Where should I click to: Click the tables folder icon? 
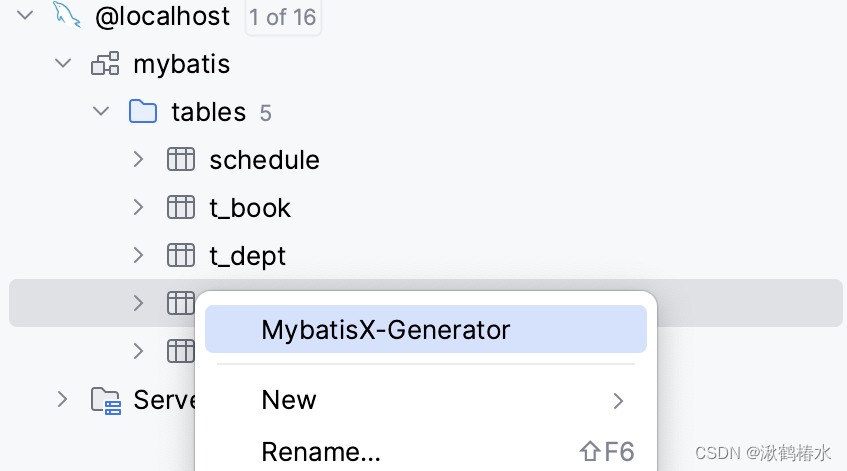pos(143,111)
